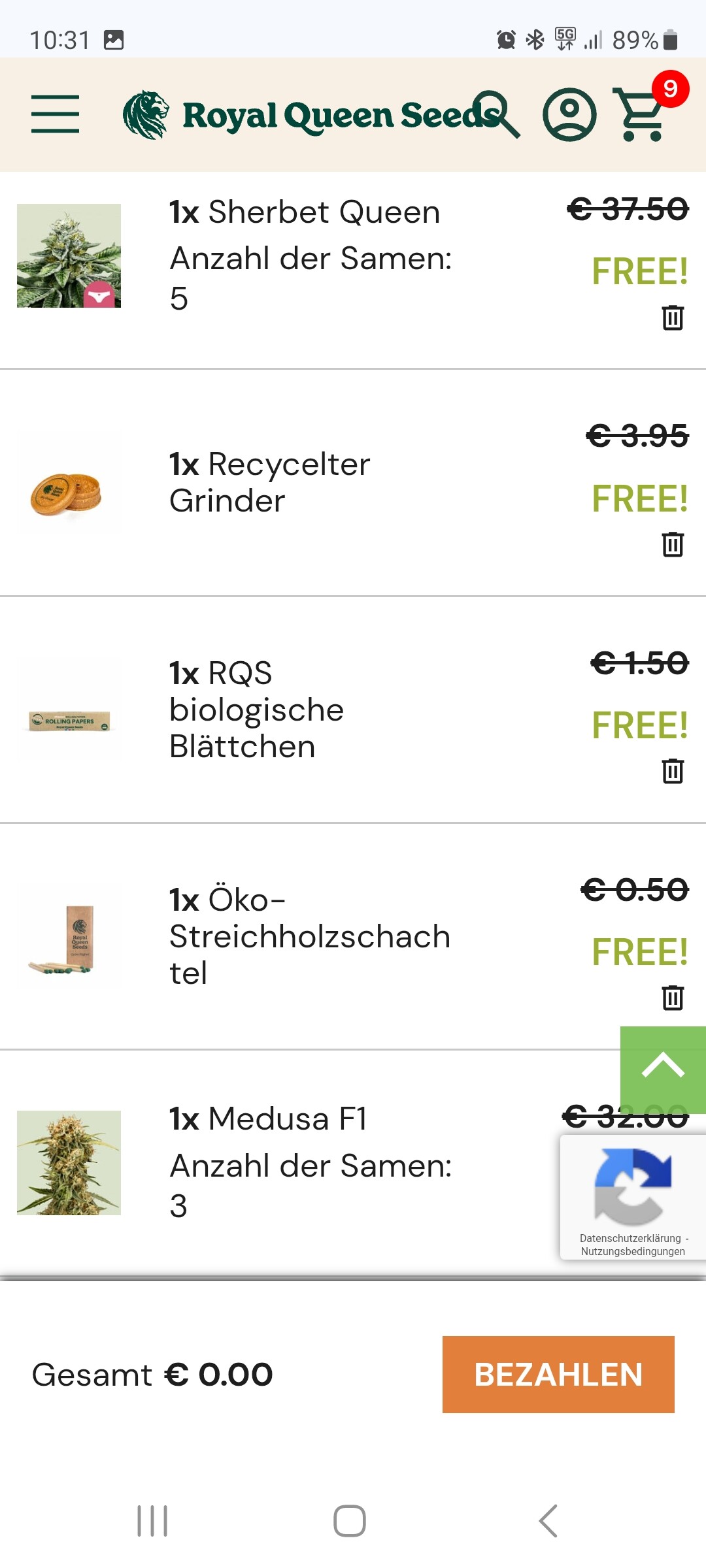Tap the Android home button
The width and height of the screenshot is (706, 1568).
point(350,1521)
